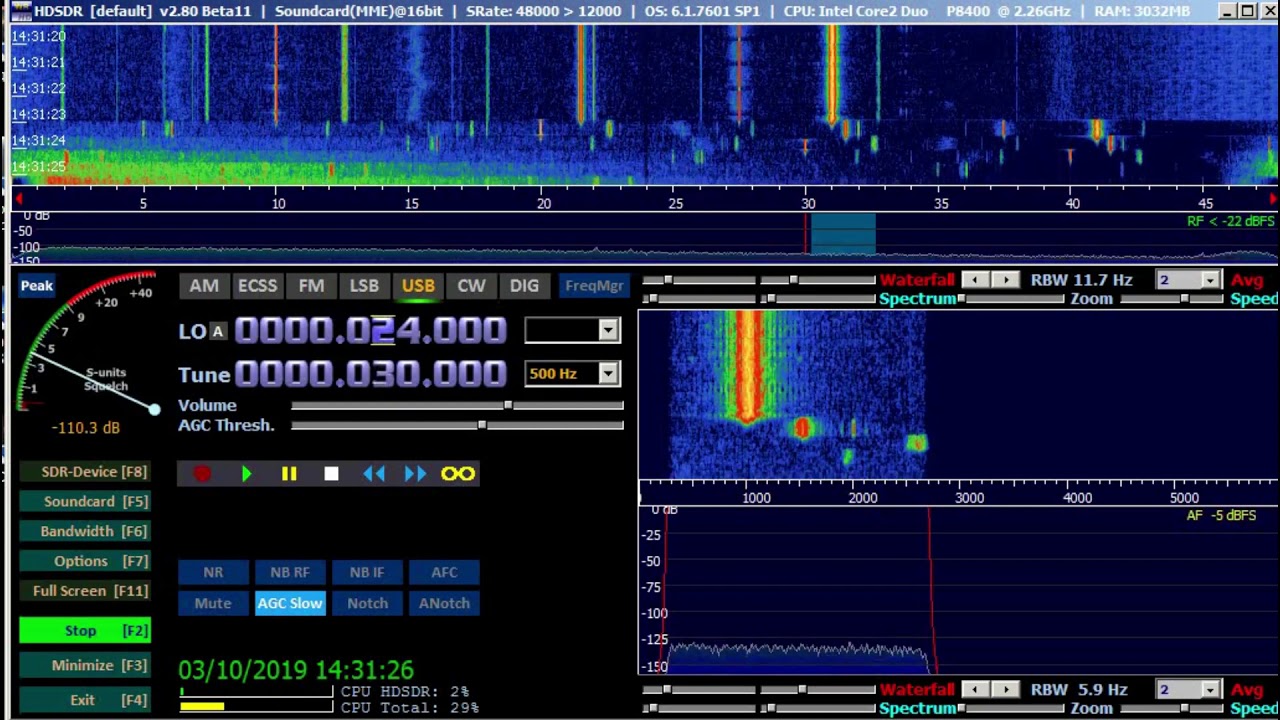Toggle the yellow loop playback icon
1280x720 pixels.
coord(458,474)
